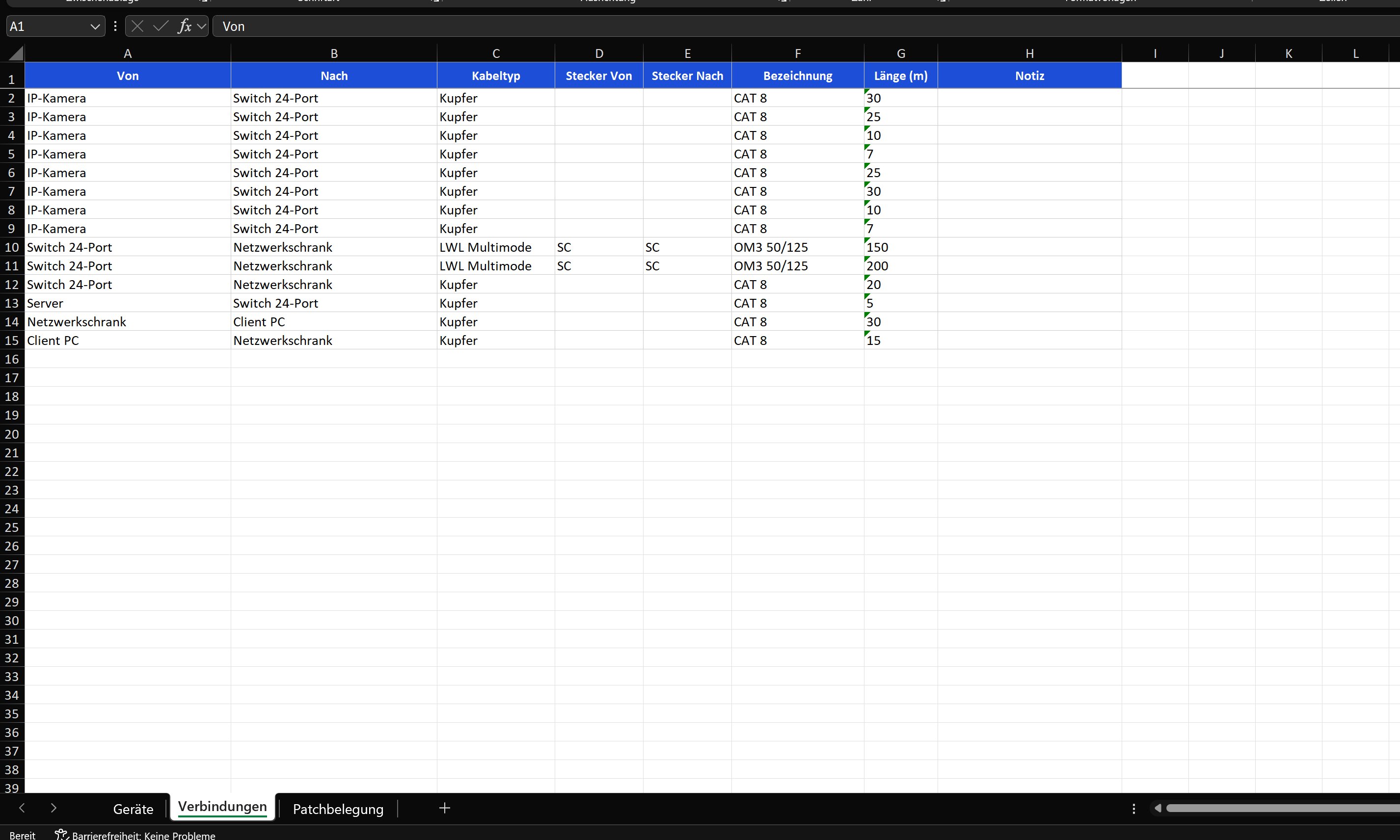The image size is (1400, 840).
Task: Select column C header
Action: [496, 53]
